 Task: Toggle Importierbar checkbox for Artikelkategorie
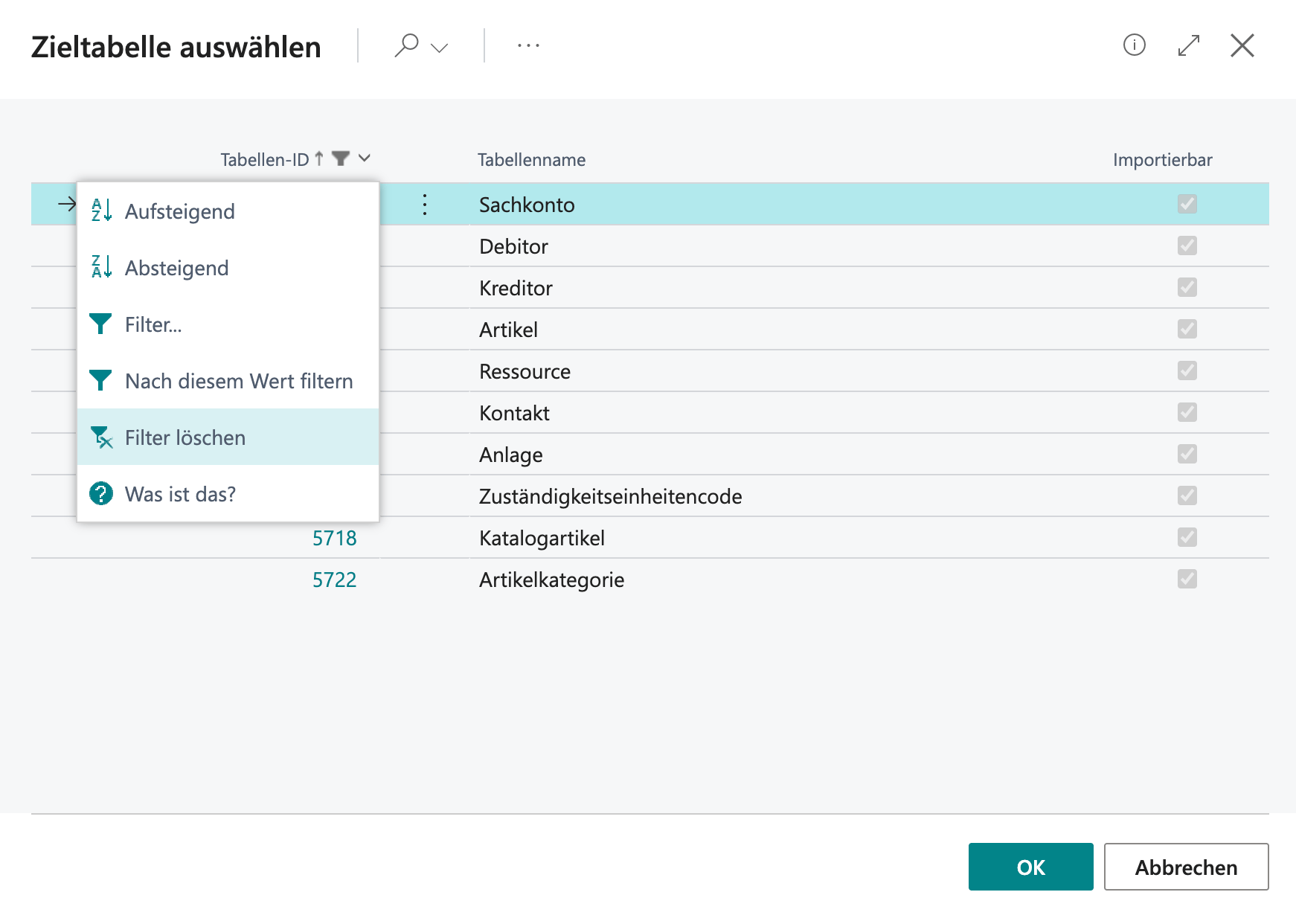click(1187, 579)
